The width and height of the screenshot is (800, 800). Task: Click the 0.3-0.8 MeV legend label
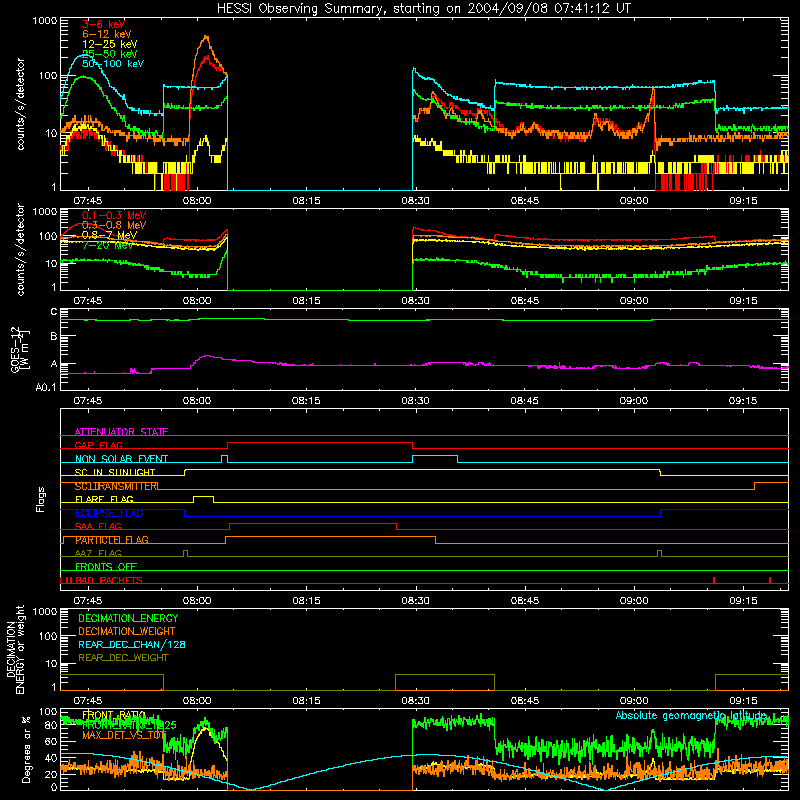pyautogui.click(x=114, y=225)
